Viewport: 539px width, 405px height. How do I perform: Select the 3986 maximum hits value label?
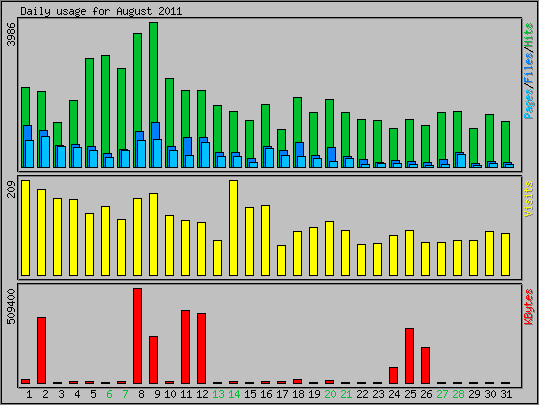tap(12, 34)
